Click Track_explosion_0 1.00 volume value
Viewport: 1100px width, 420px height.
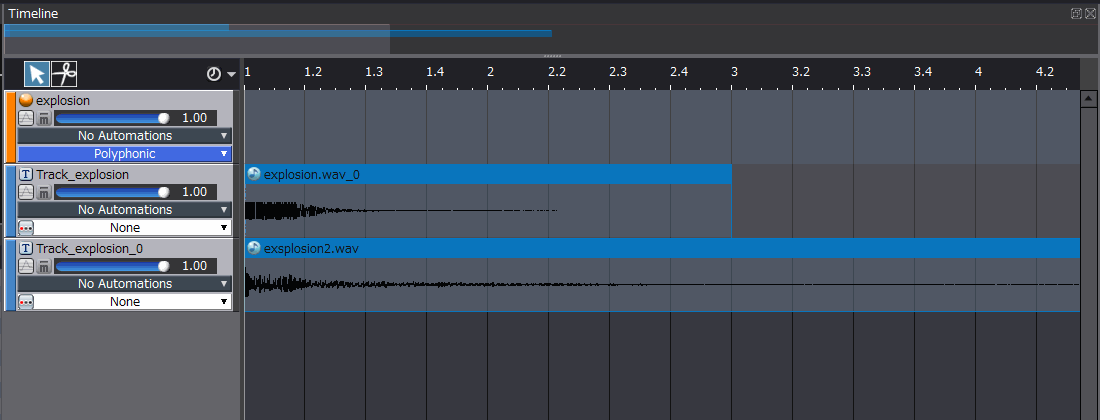(x=194, y=266)
